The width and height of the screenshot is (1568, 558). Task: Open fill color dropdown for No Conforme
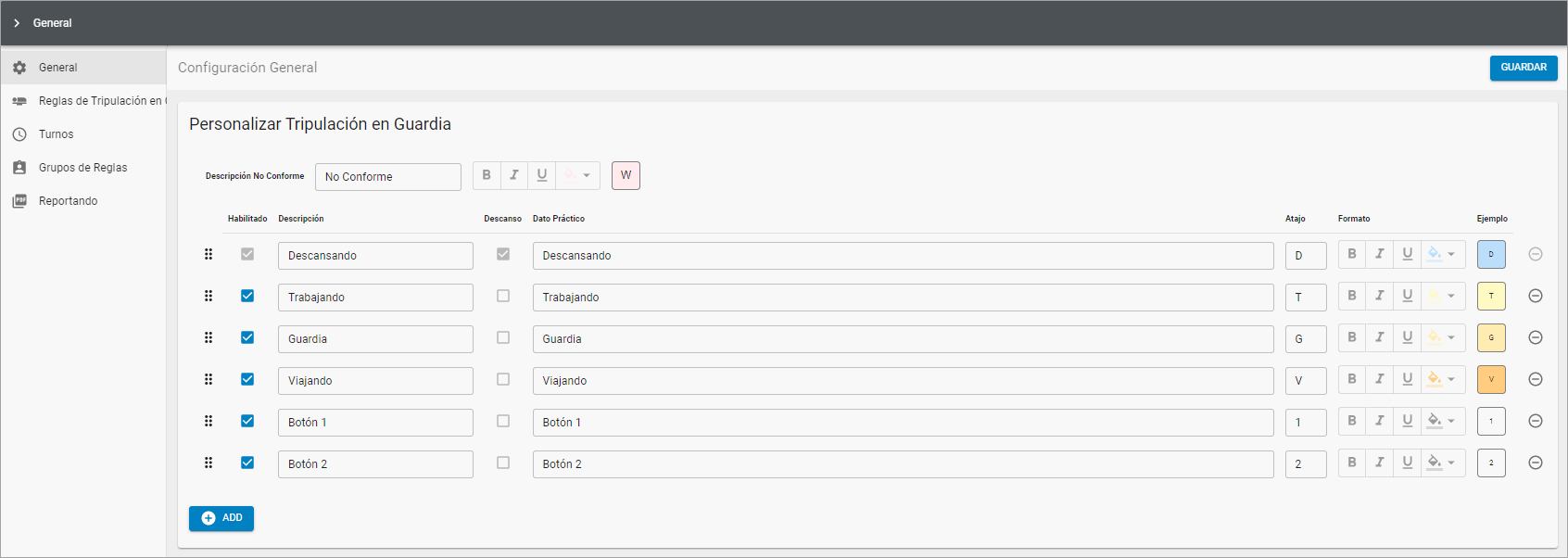coord(578,175)
